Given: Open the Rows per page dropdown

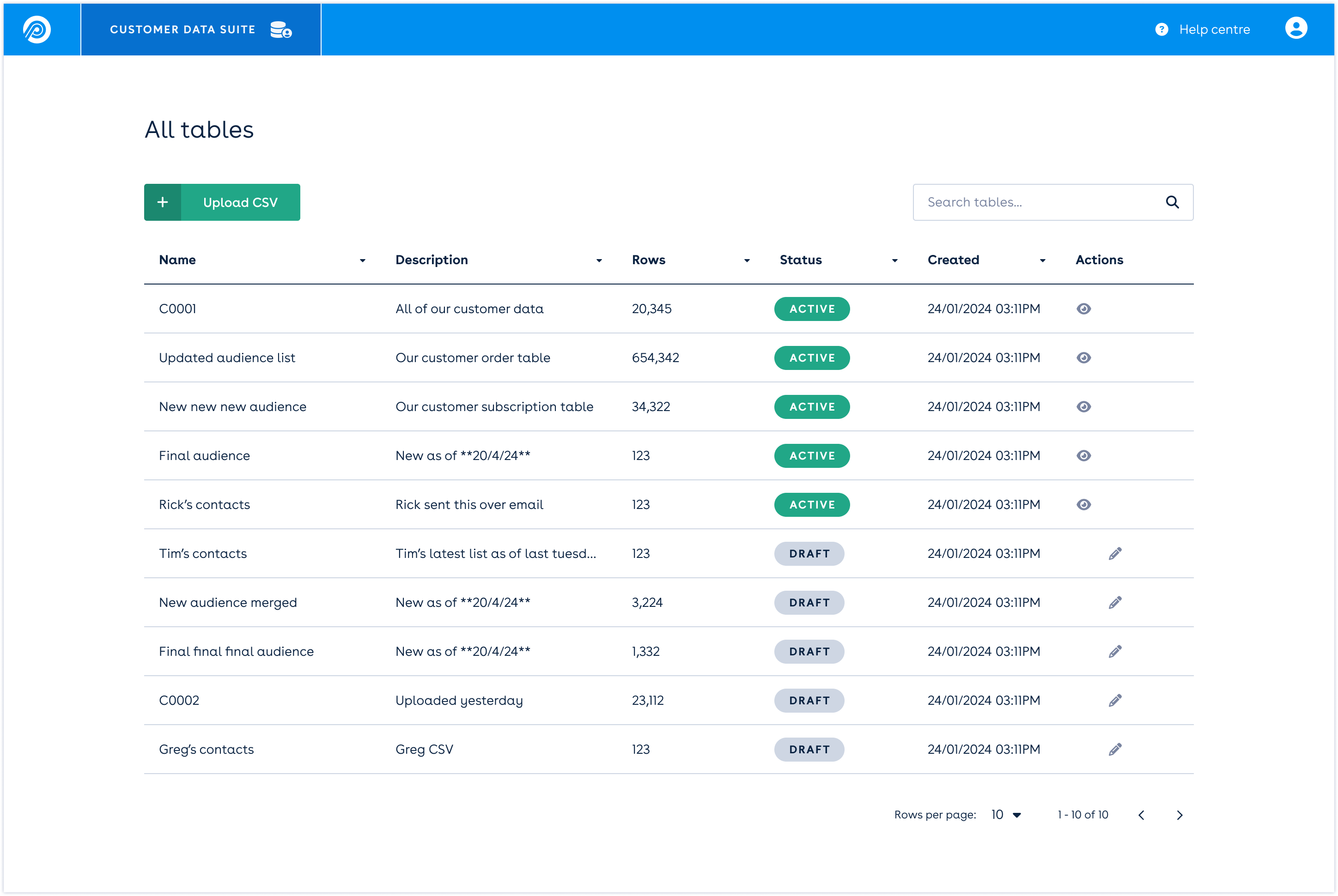Looking at the screenshot, I should [1006, 815].
